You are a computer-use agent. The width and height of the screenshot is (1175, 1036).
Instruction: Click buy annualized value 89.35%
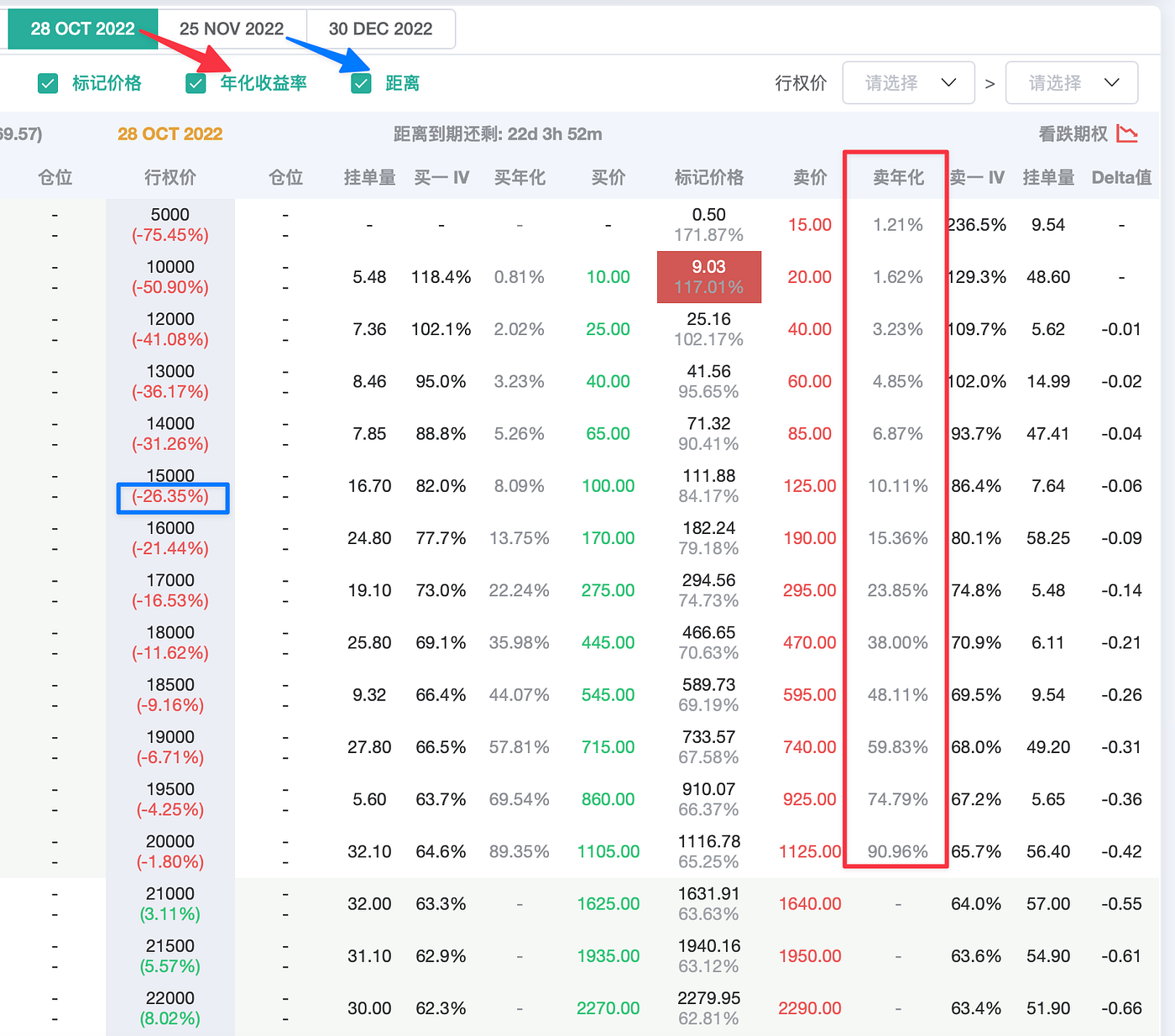pos(520,851)
